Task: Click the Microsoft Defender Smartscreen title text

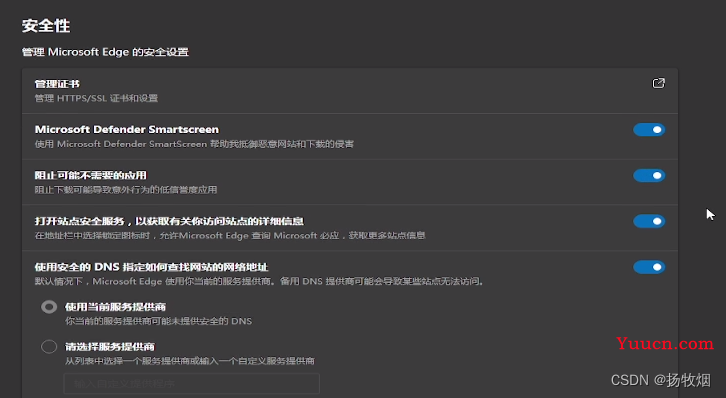Action: tap(127, 130)
